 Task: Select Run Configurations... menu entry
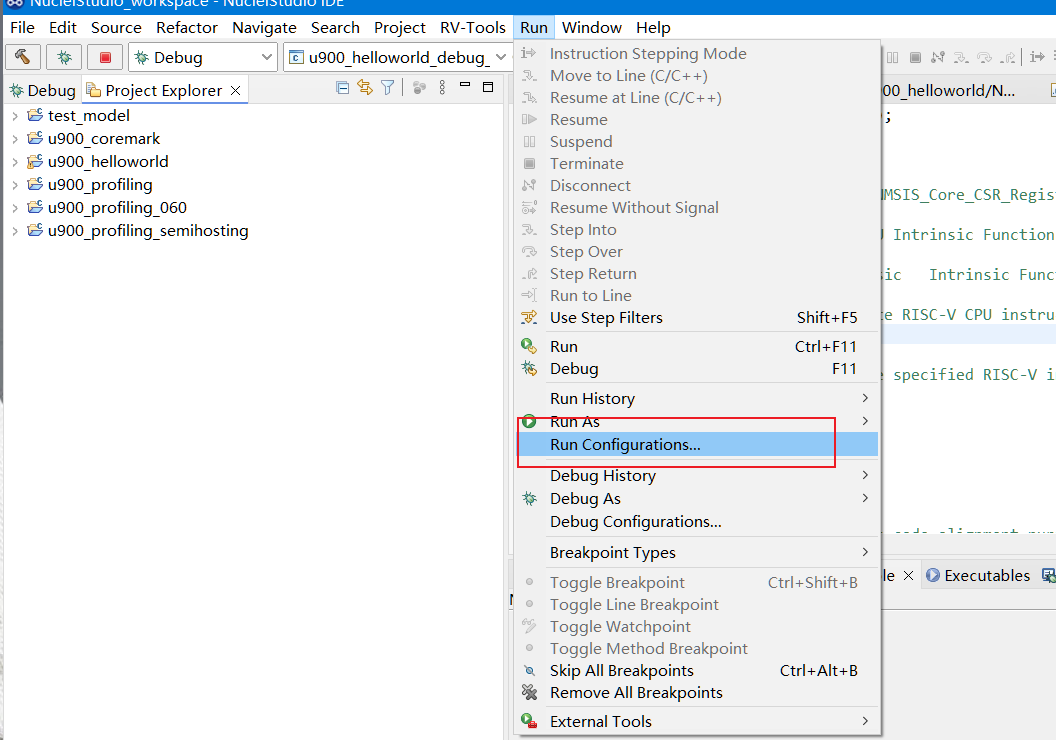coord(625,445)
